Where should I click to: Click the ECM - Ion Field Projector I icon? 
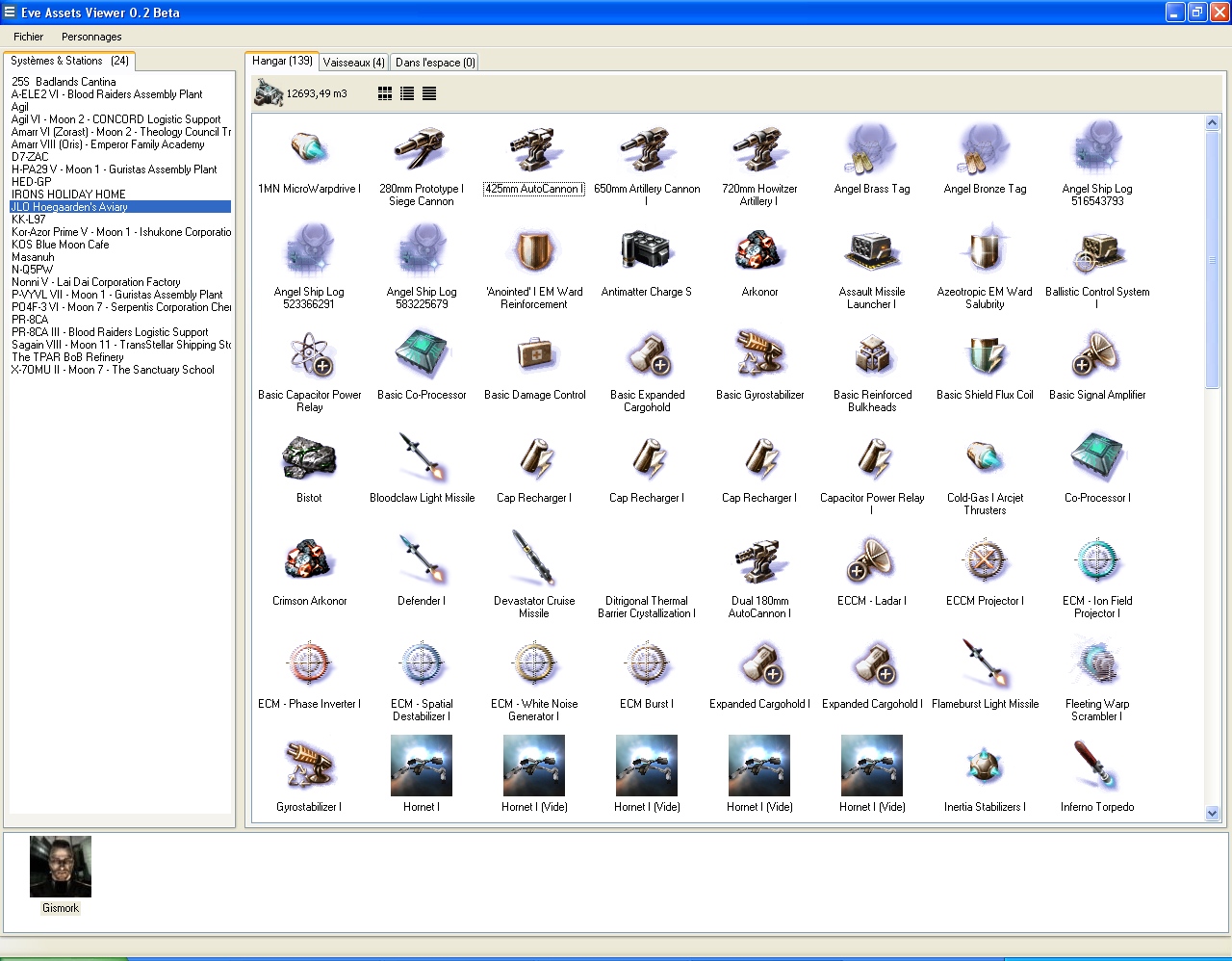(1097, 561)
